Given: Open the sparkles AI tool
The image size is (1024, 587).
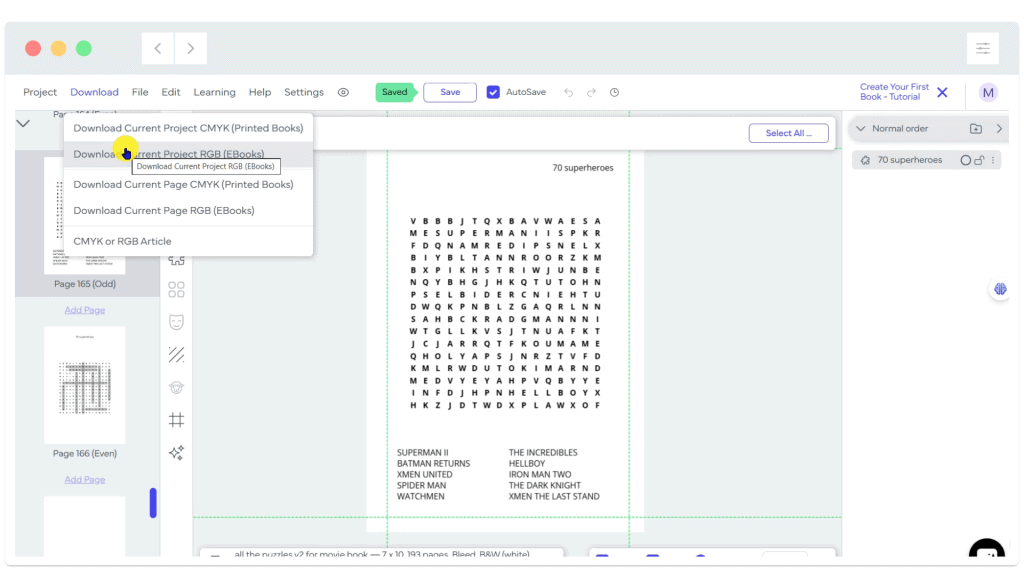Looking at the screenshot, I should coord(176,452).
